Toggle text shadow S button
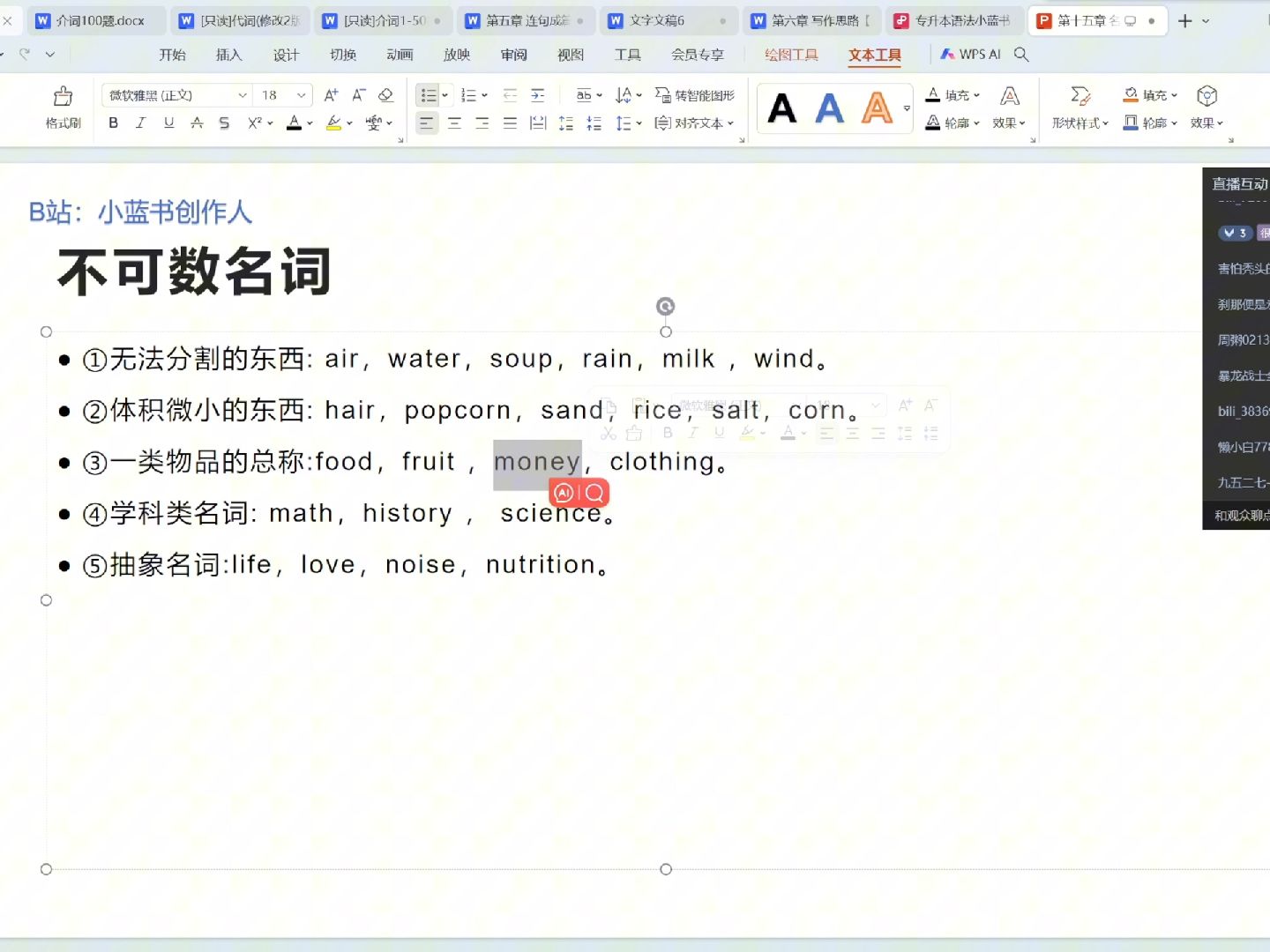 tap(224, 123)
